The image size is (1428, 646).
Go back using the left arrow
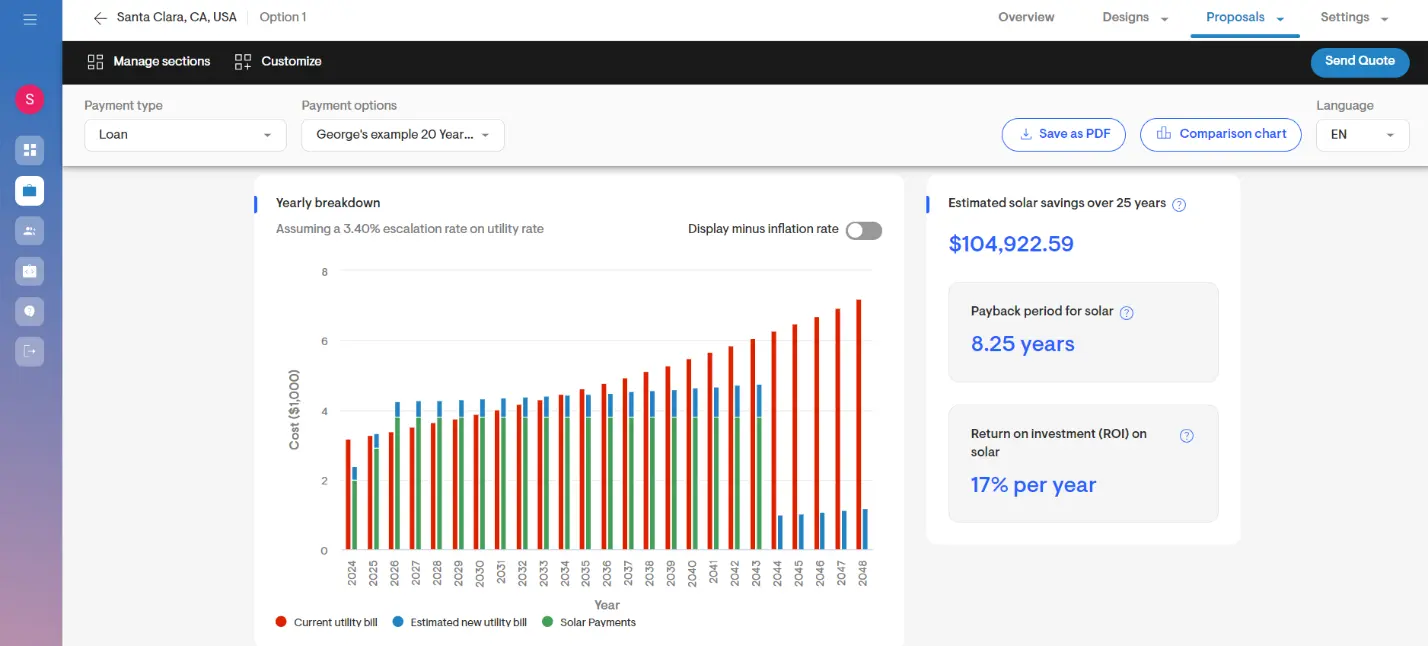(x=99, y=18)
